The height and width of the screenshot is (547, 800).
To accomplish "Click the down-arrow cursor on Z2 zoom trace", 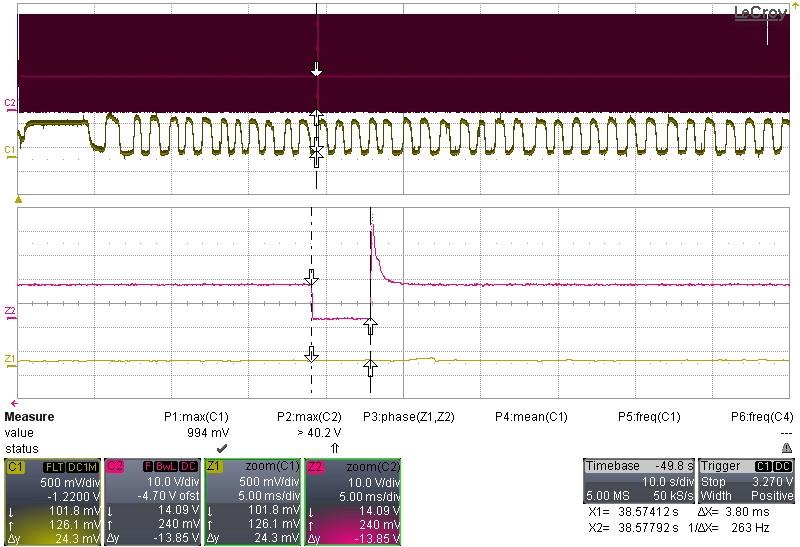I will tap(311, 278).
